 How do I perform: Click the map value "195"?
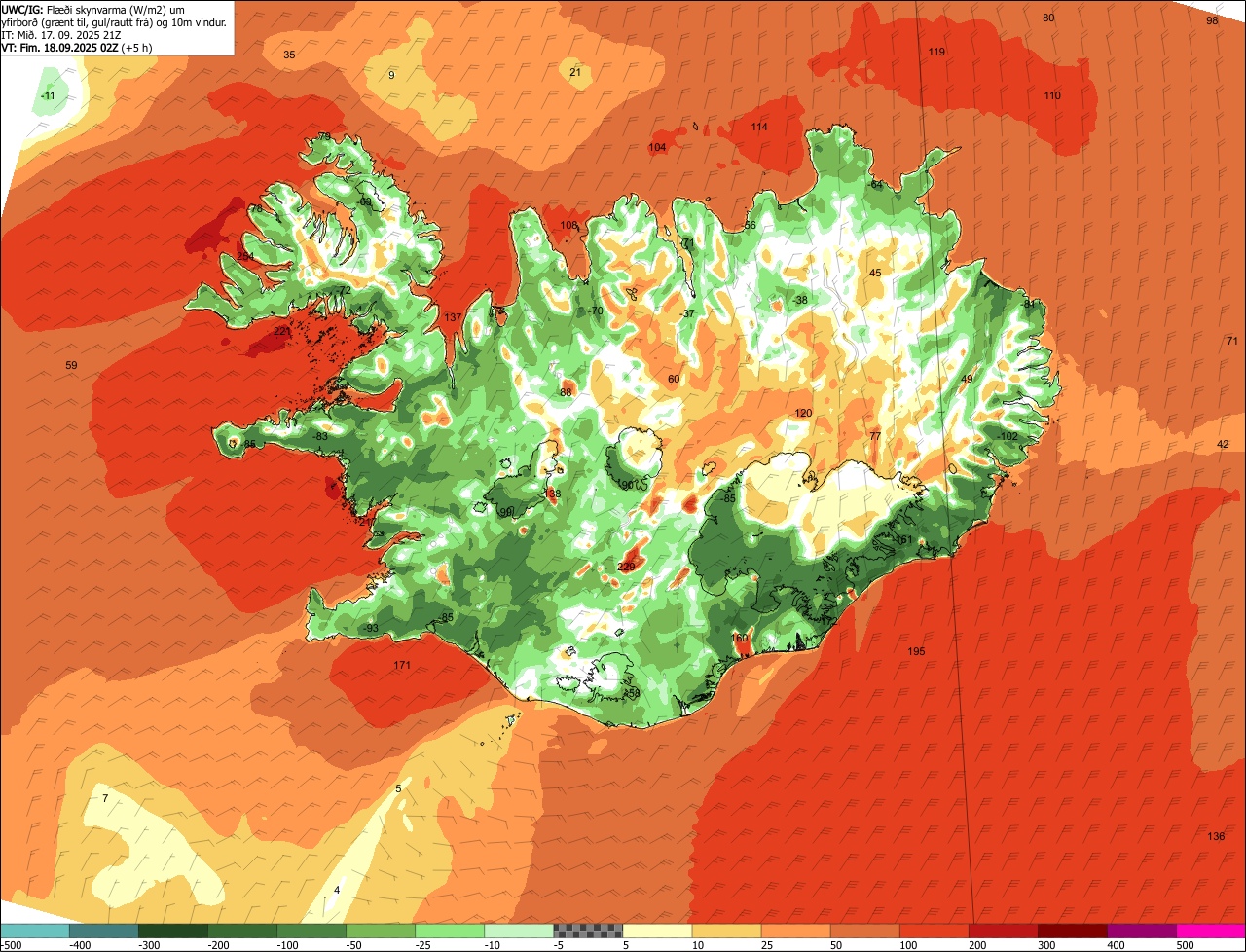[x=916, y=651]
